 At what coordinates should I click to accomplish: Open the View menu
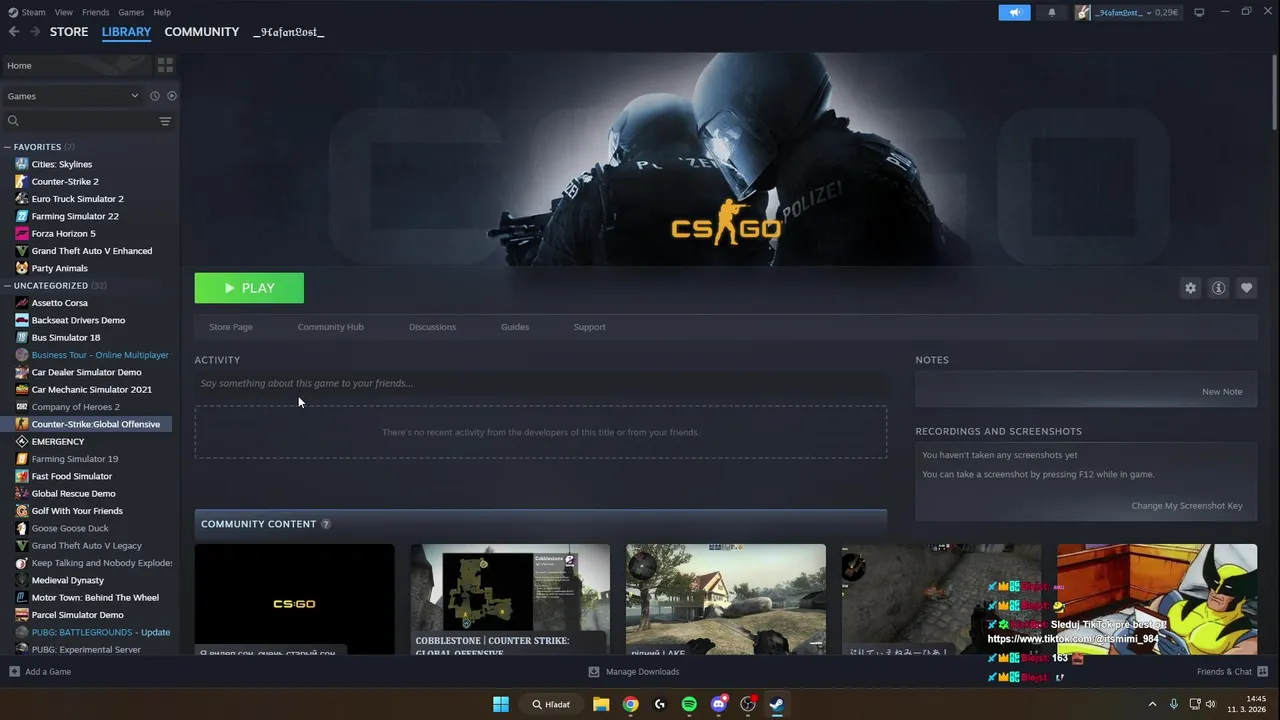pyautogui.click(x=64, y=12)
